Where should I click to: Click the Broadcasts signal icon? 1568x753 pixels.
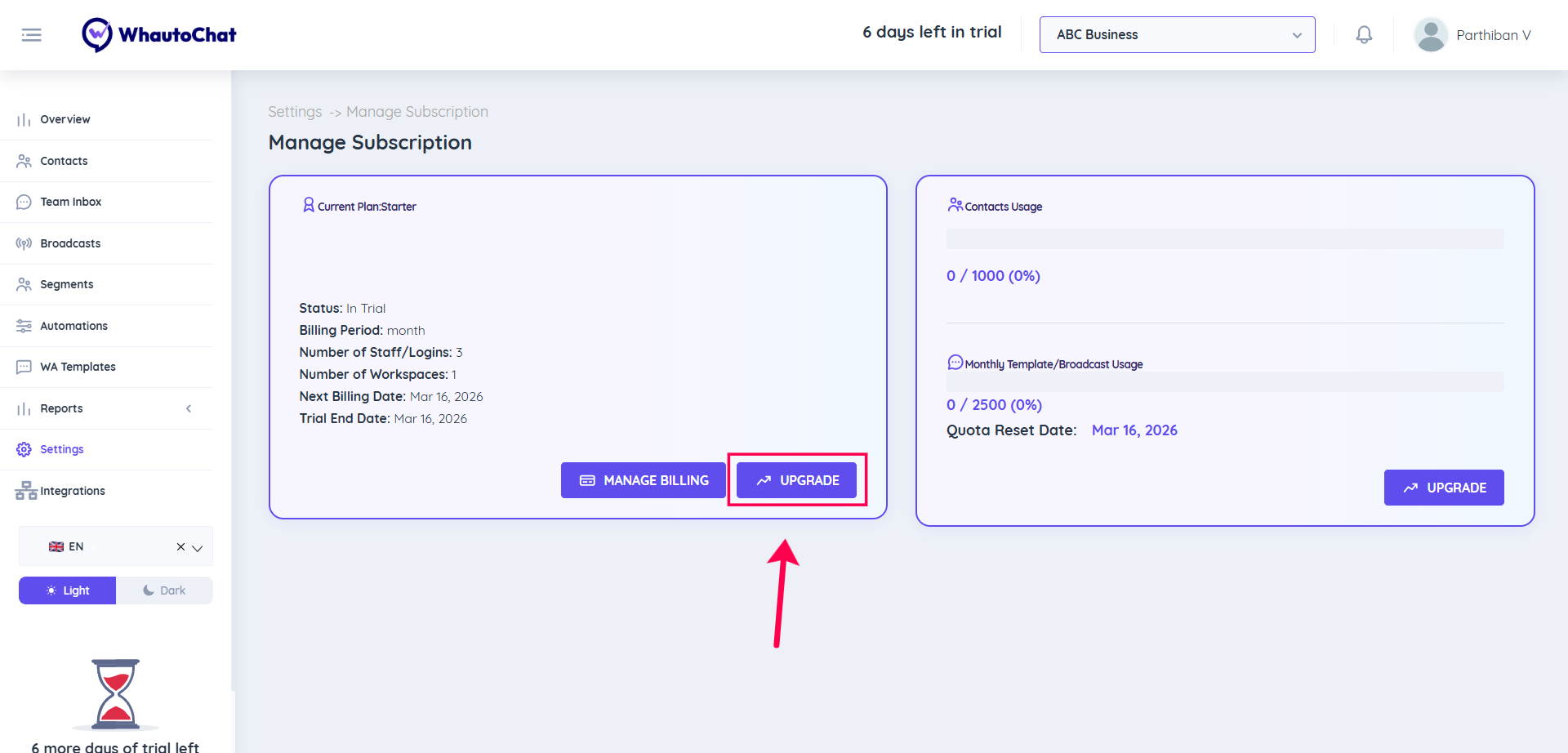(x=24, y=243)
